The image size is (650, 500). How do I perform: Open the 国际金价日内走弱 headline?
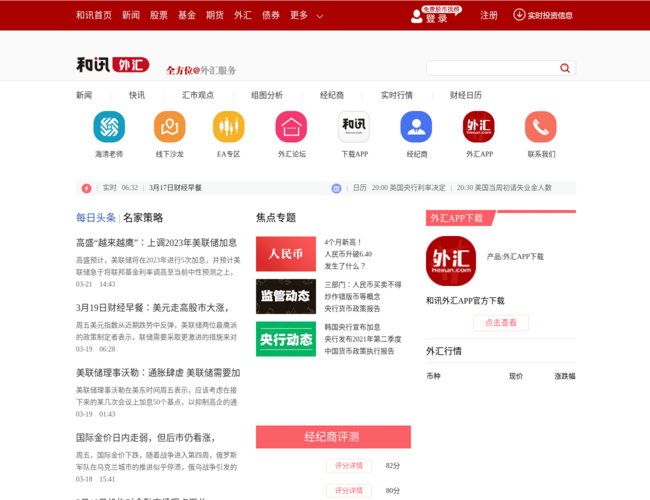(145, 437)
